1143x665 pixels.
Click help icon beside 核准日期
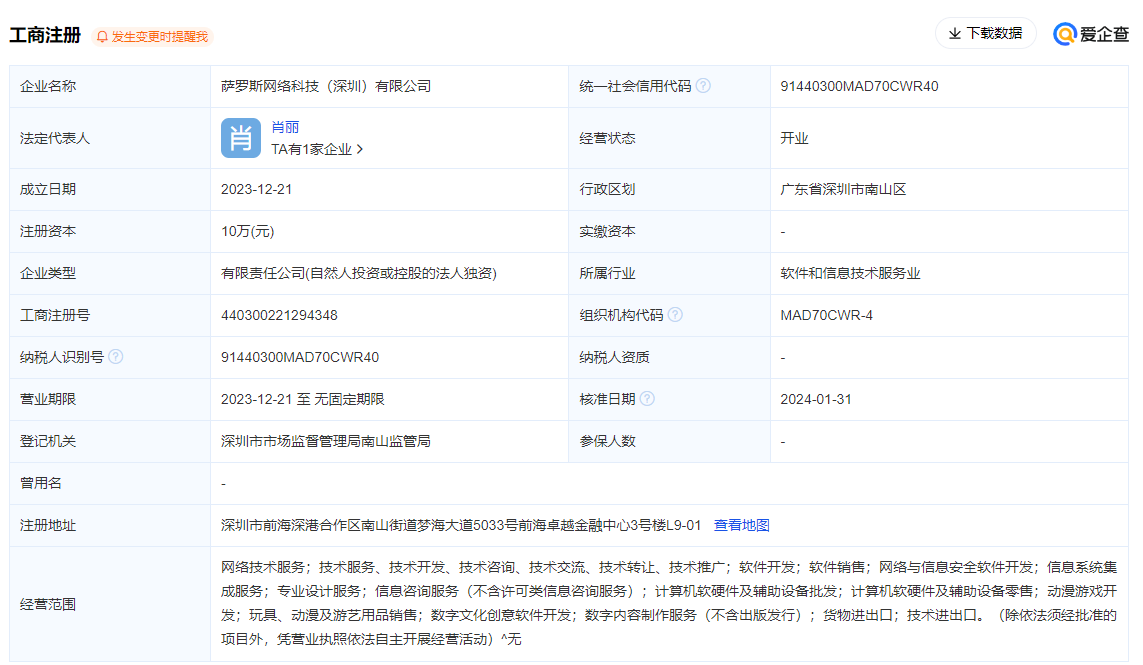point(647,399)
